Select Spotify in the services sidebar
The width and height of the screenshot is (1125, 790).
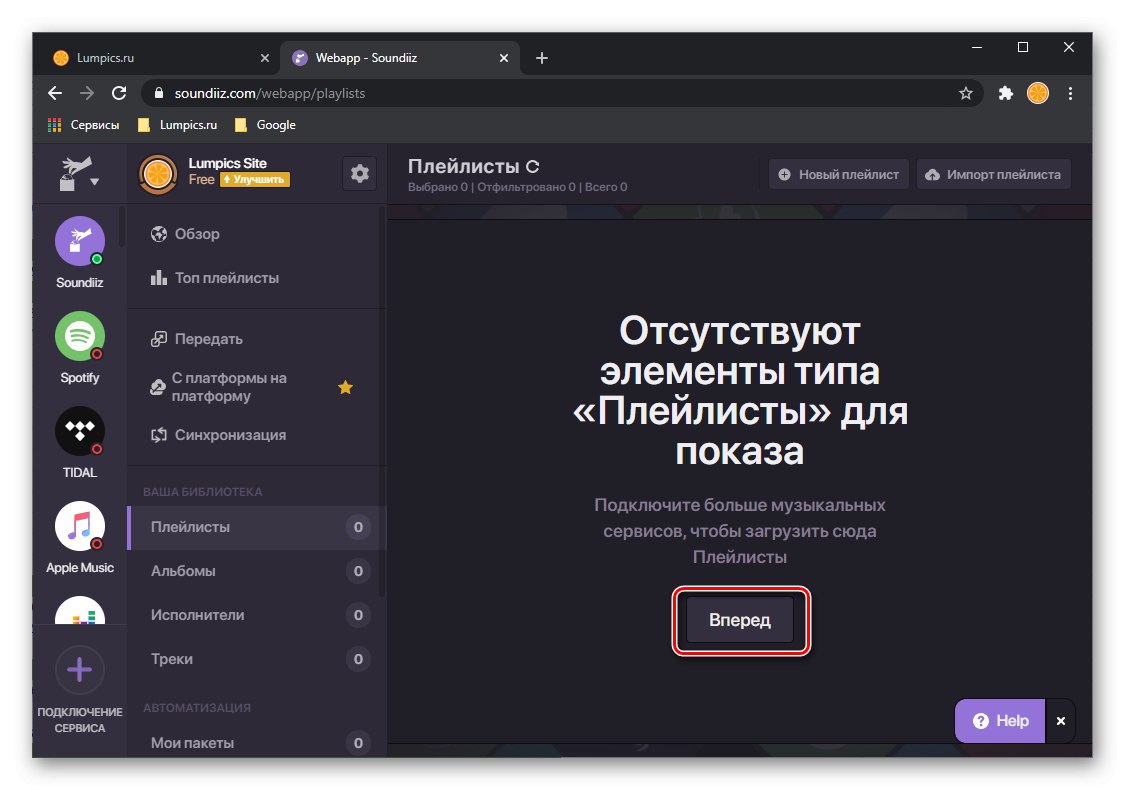point(79,337)
